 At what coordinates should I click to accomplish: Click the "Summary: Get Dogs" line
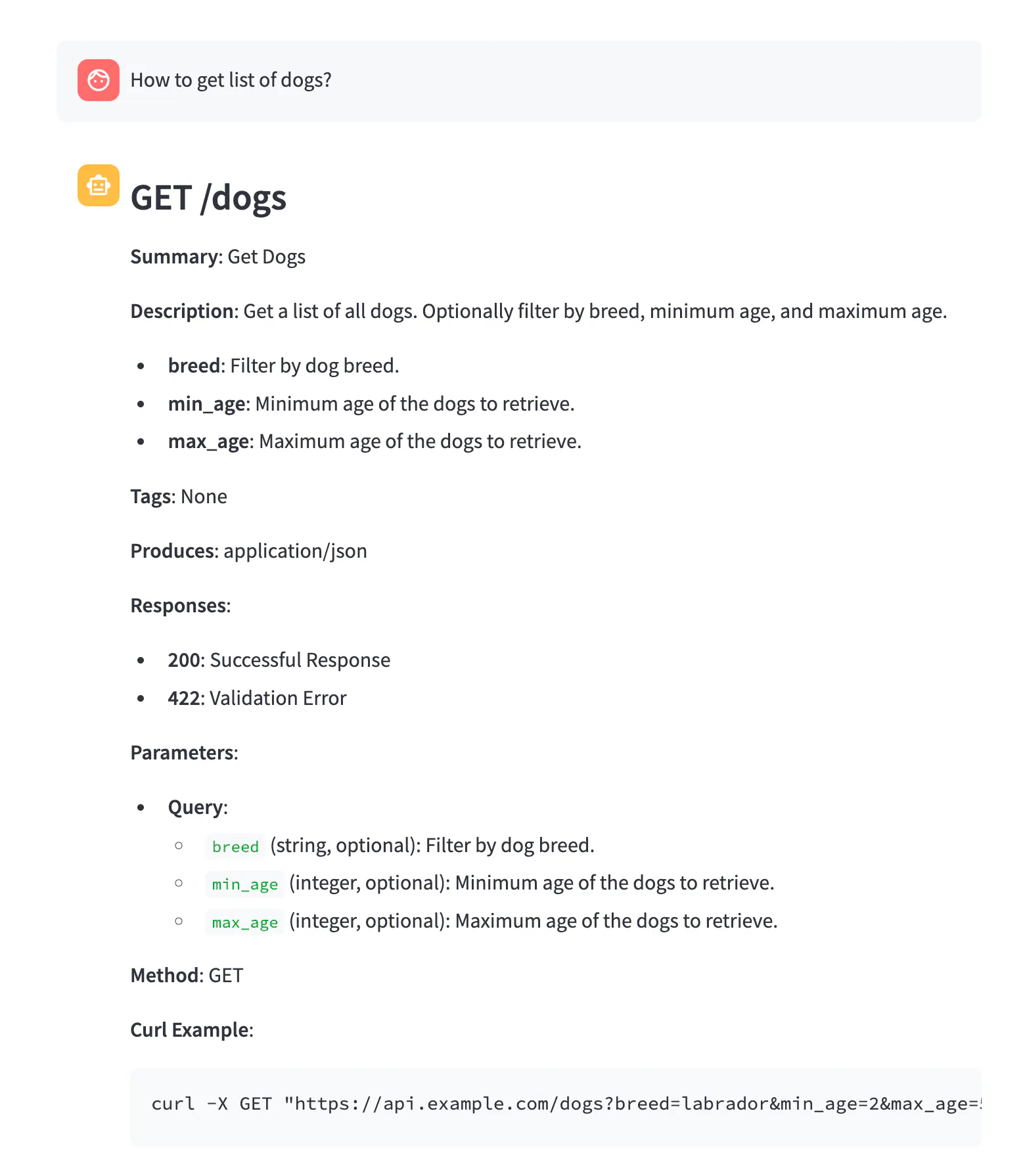click(x=217, y=257)
